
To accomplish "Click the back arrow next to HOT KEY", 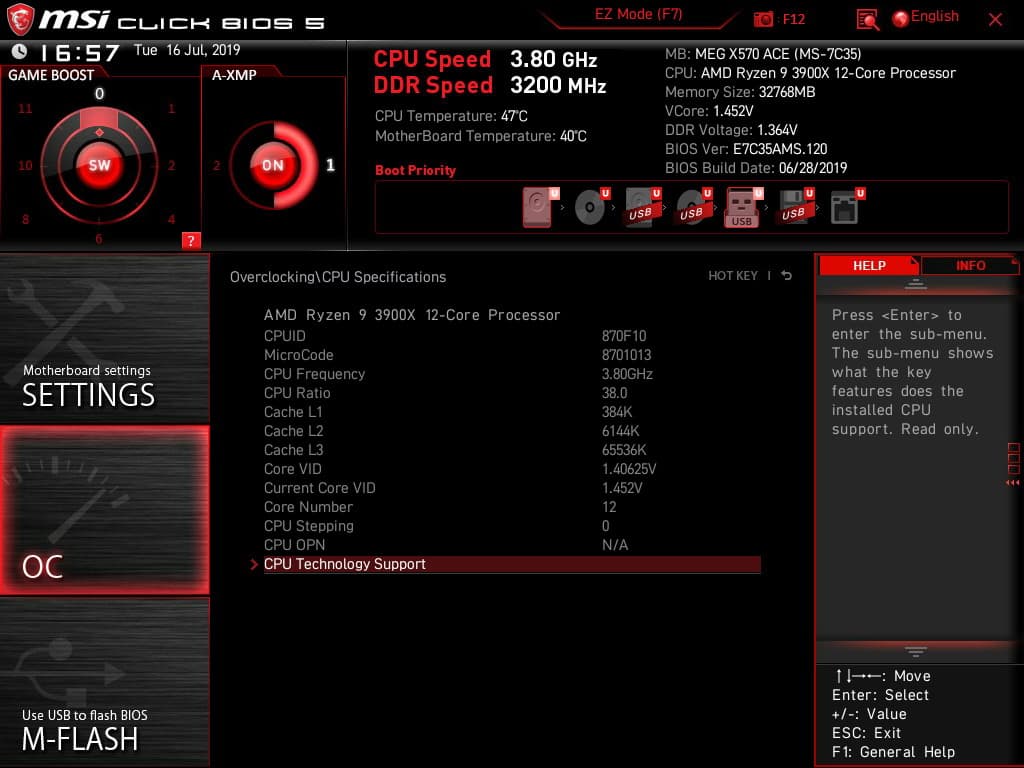I will pos(787,276).
